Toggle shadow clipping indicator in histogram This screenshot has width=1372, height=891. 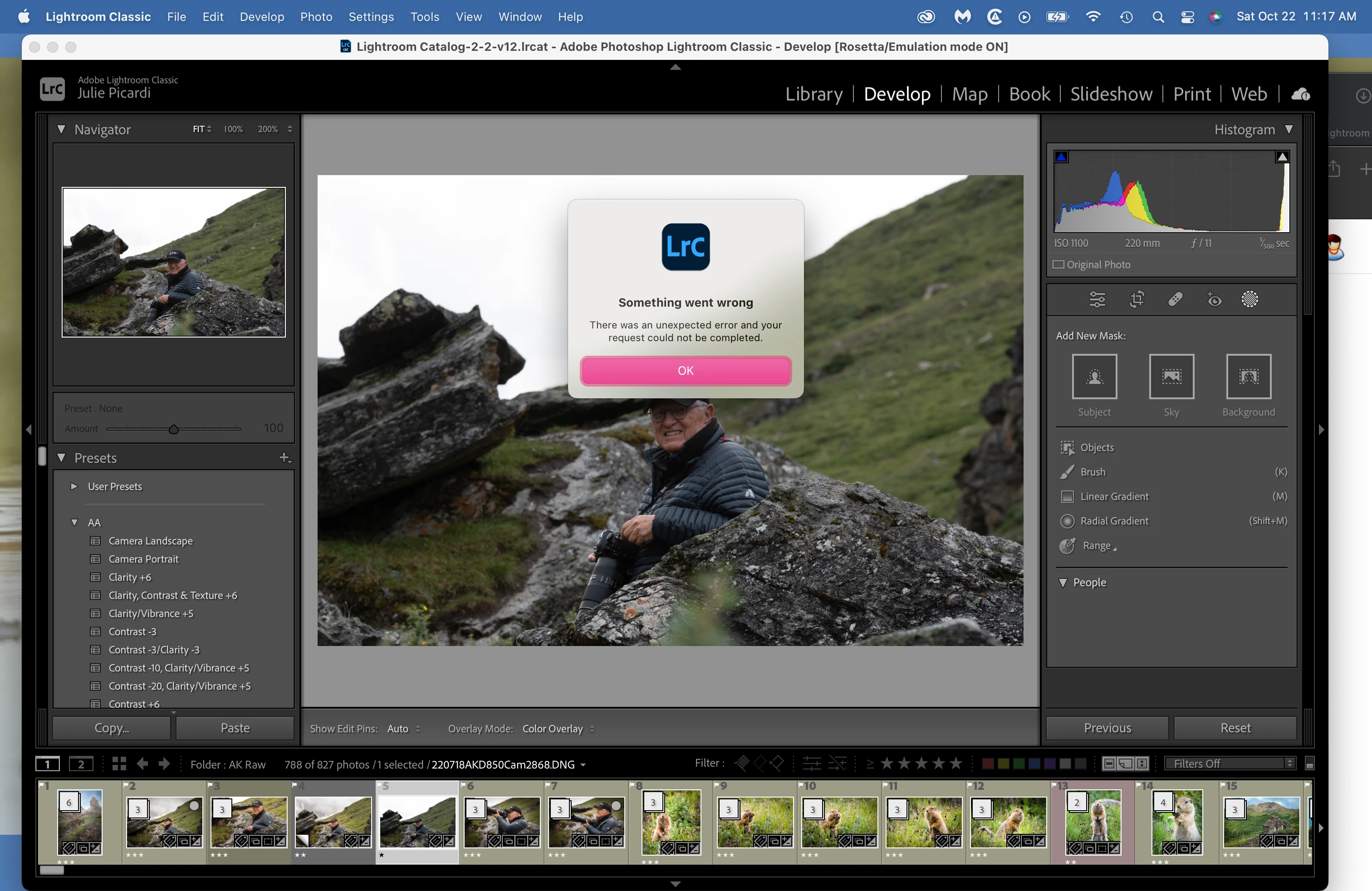(x=1061, y=157)
